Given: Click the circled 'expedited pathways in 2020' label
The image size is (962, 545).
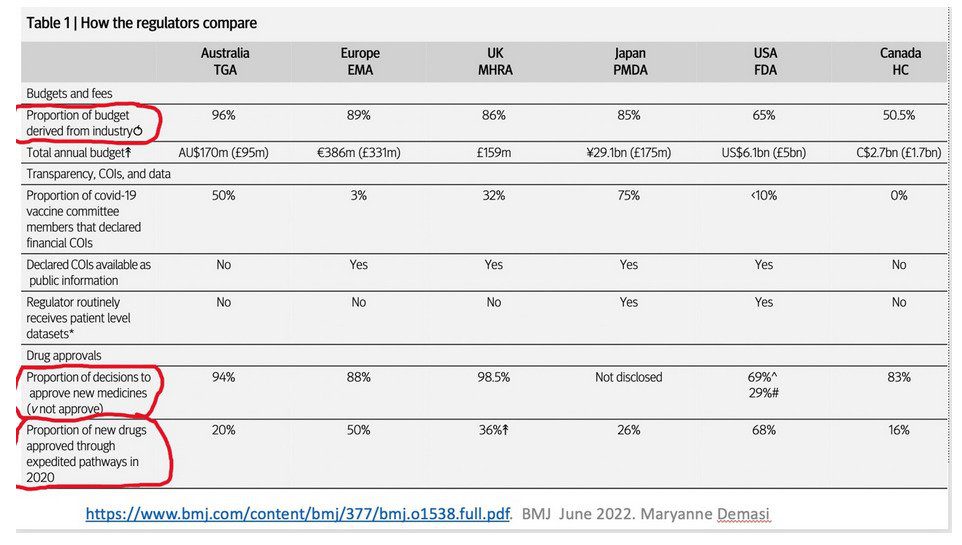Looking at the screenshot, I should coord(87,454).
